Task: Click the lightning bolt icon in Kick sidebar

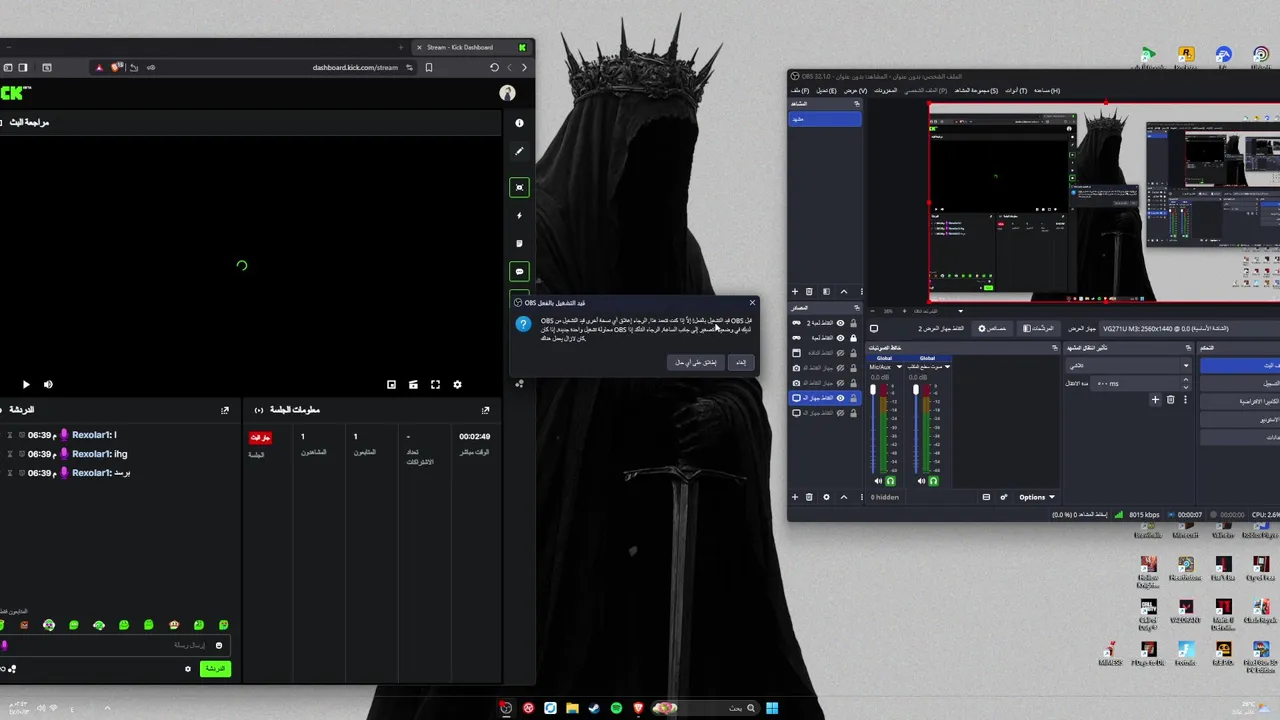Action: [x=519, y=215]
